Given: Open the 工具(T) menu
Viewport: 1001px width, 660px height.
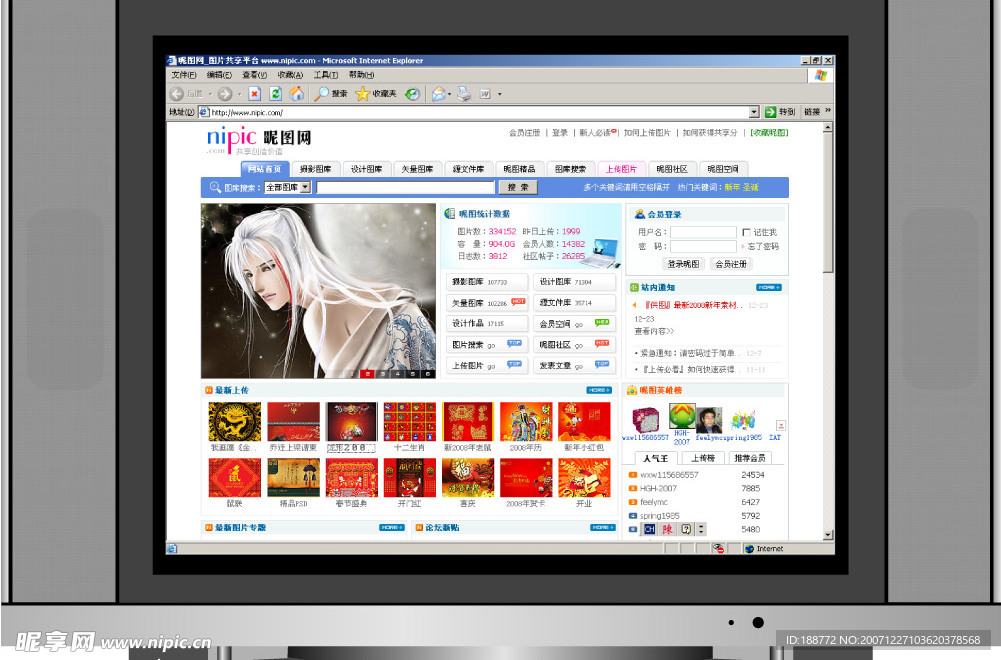Looking at the screenshot, I should tap(326, 75).
